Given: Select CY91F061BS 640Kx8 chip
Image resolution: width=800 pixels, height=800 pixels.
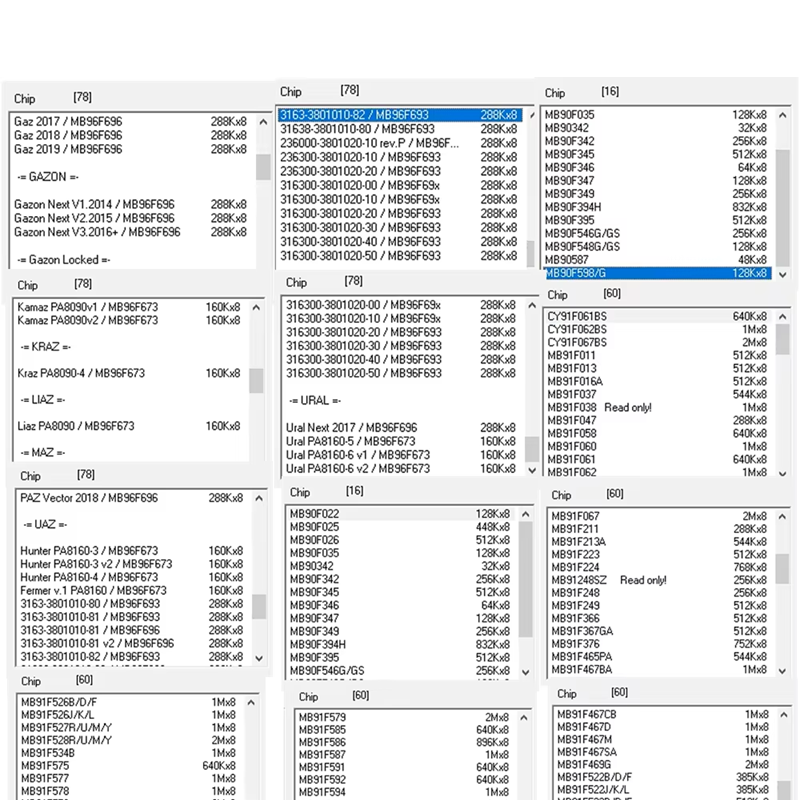Looking at the screenshot, I should click(x=658, y=316).
